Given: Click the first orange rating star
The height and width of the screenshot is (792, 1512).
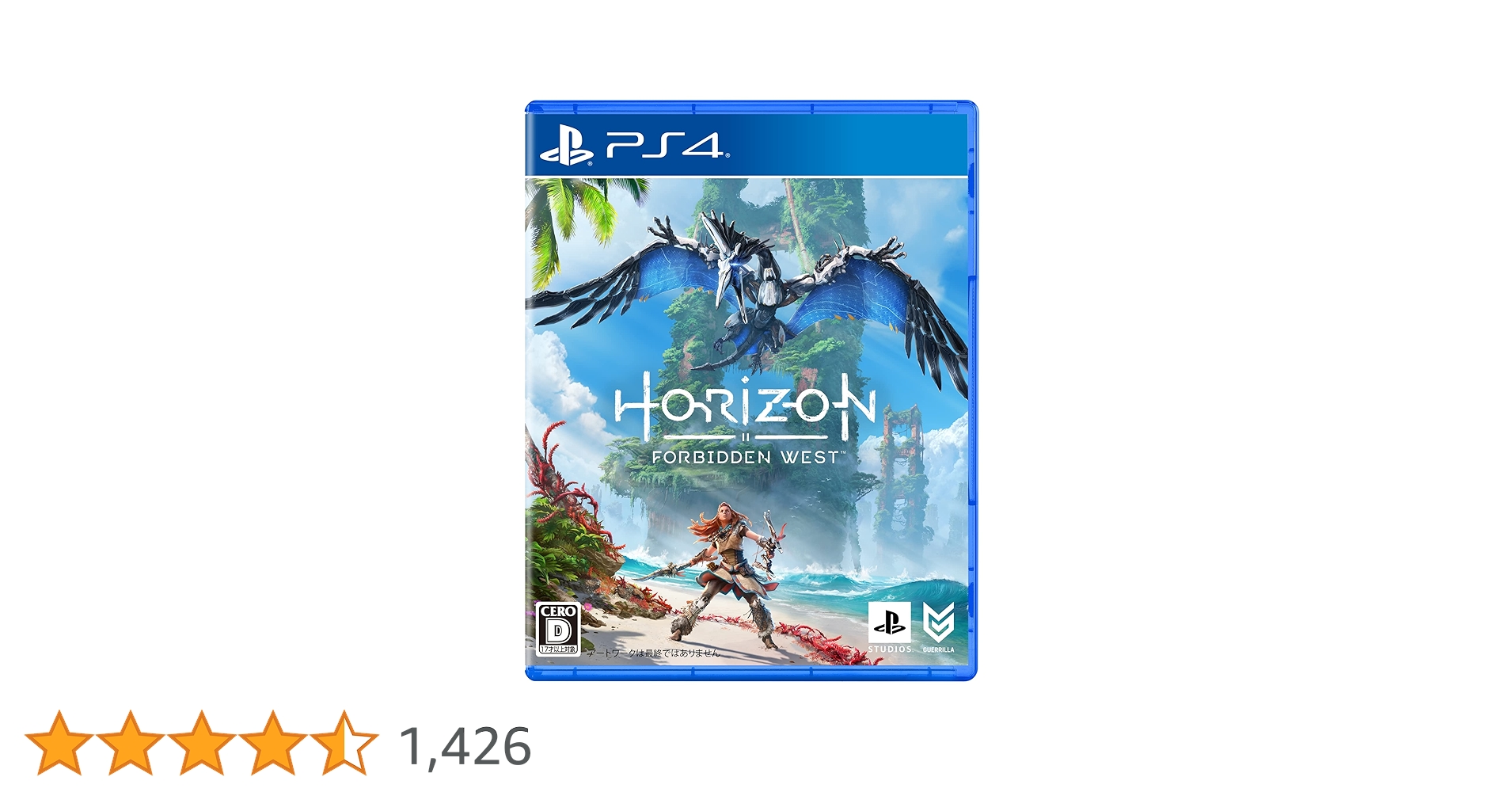Looking at the screenshot, I should click(x=59, y=742).
